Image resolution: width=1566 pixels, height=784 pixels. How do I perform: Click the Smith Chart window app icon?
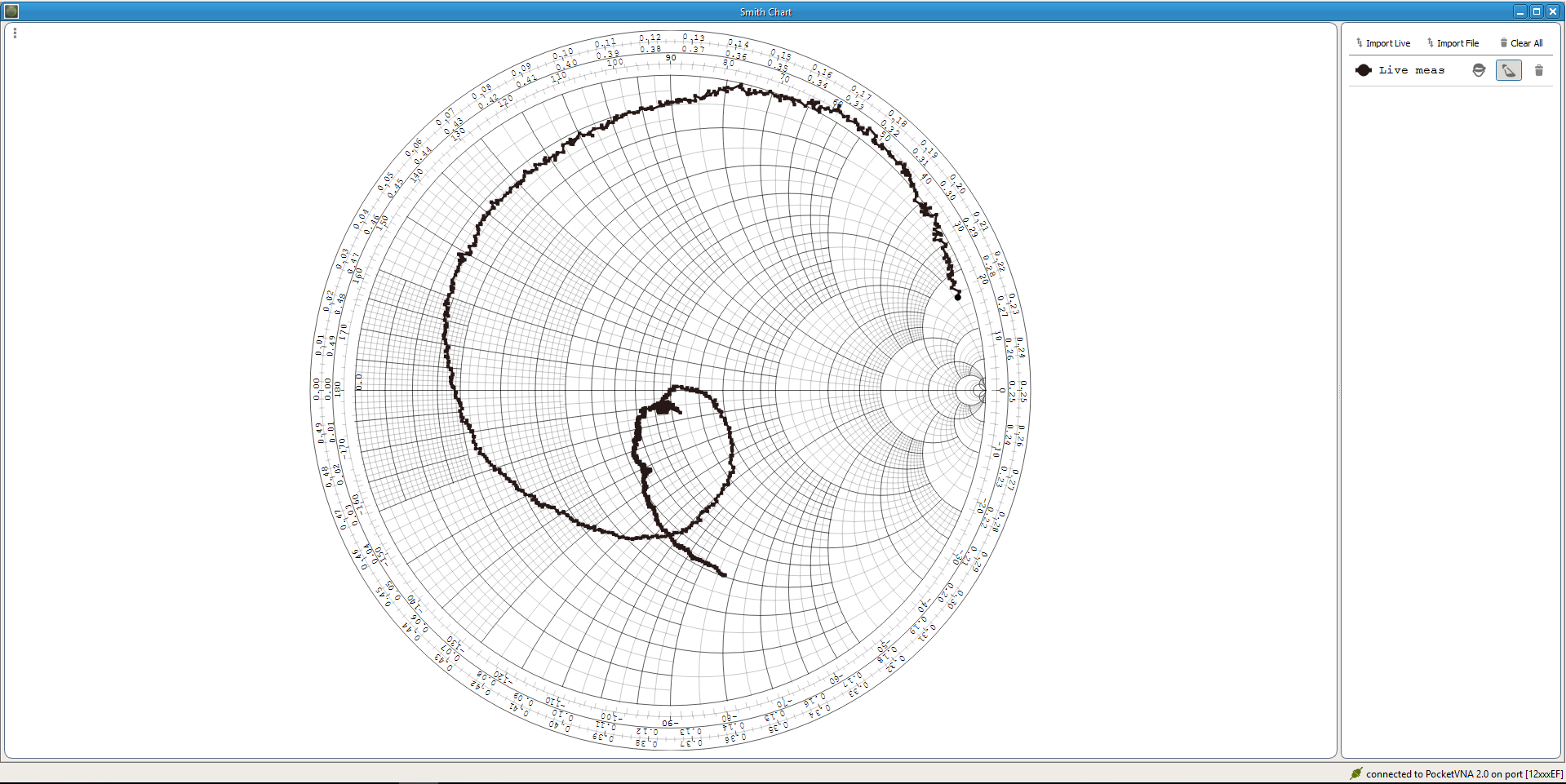coord(11,11)
